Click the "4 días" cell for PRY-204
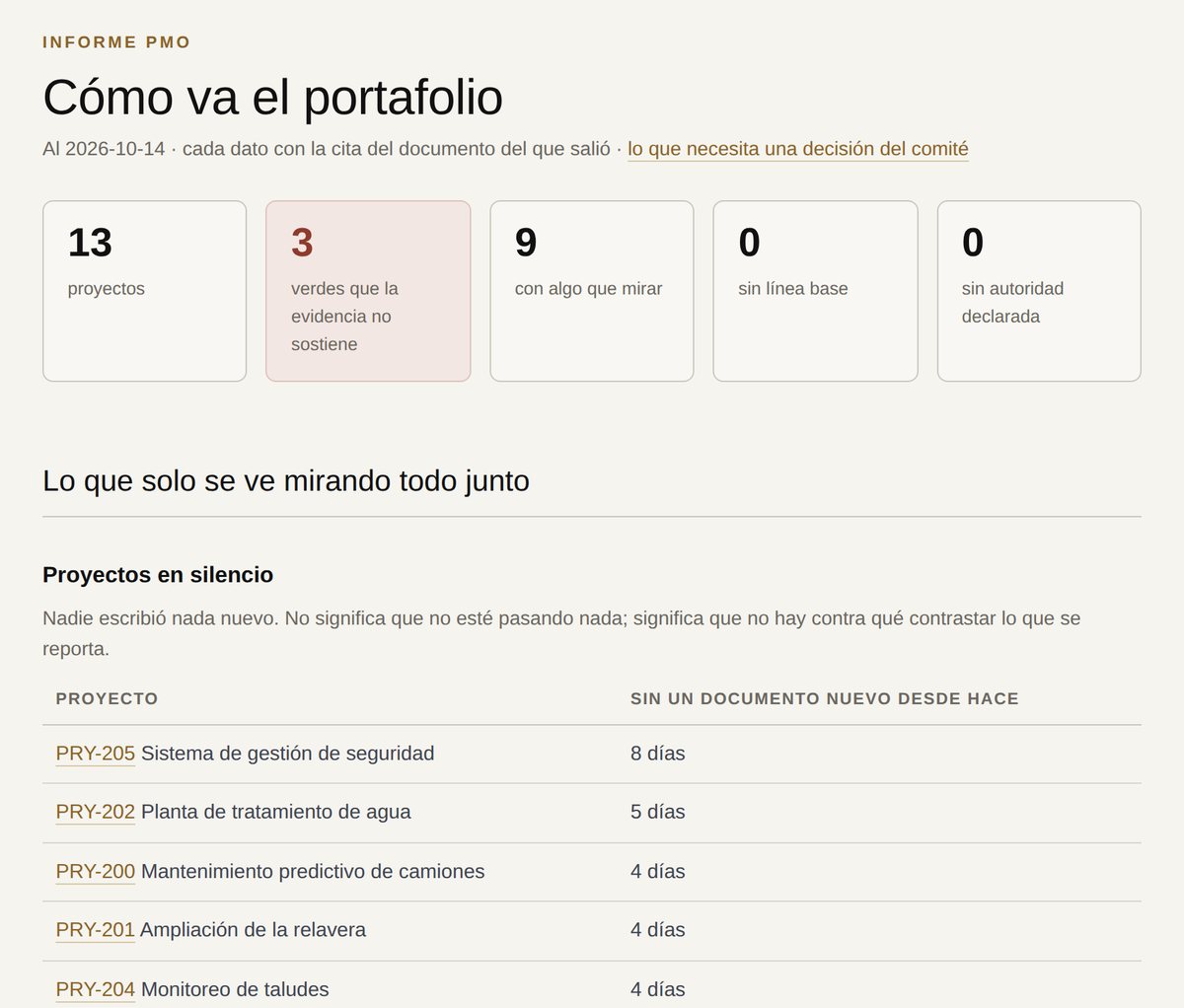Viewport: 1184px width, 1008px height. (658, 989)
